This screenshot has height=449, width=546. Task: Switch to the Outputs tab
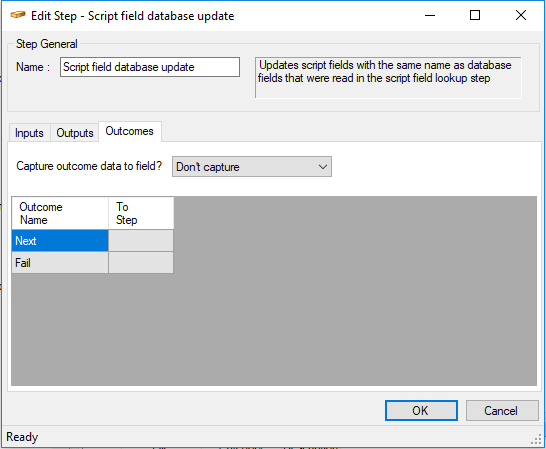[x=75, y=133]
